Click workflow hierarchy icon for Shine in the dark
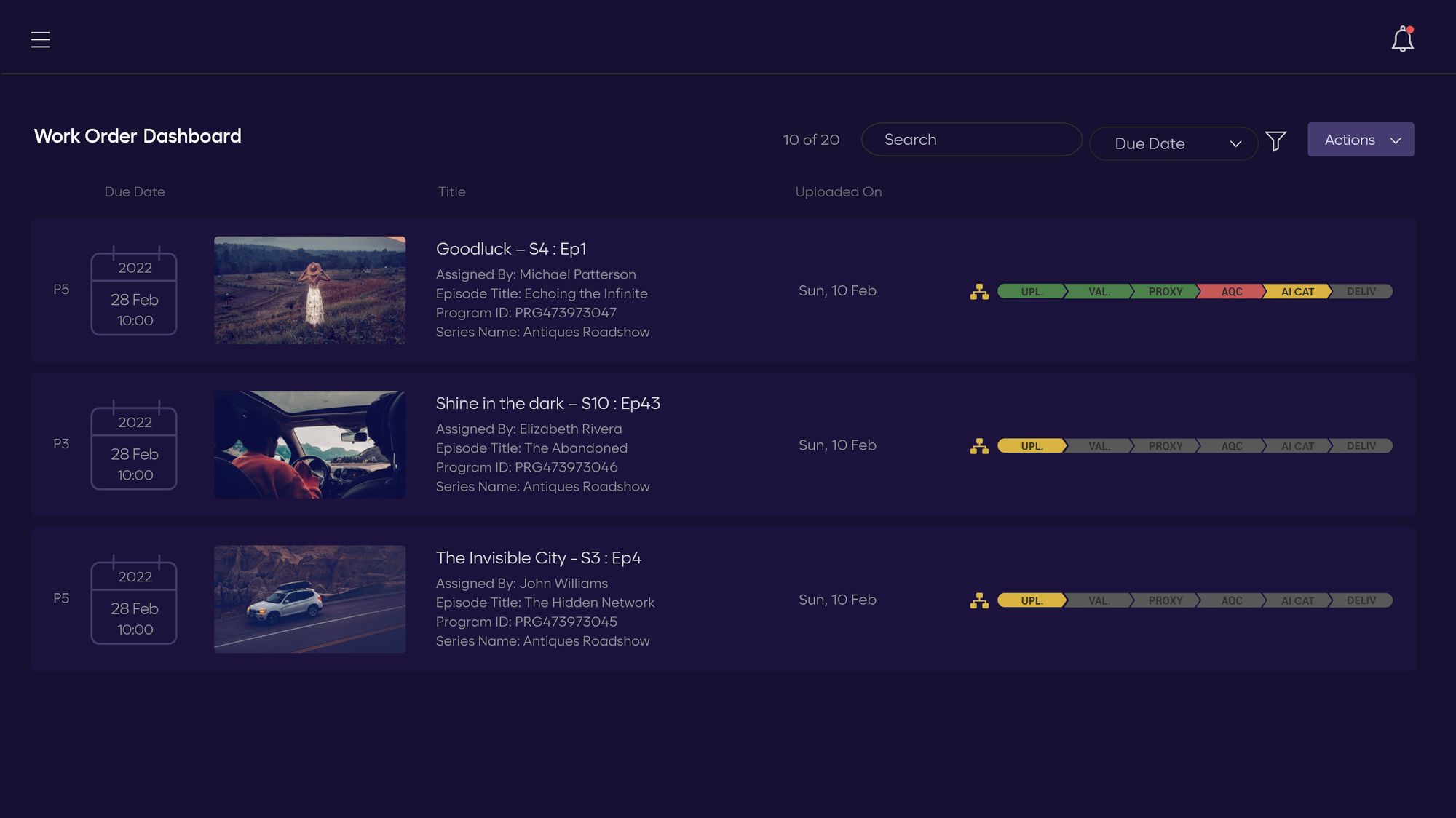 coord(979,446)
